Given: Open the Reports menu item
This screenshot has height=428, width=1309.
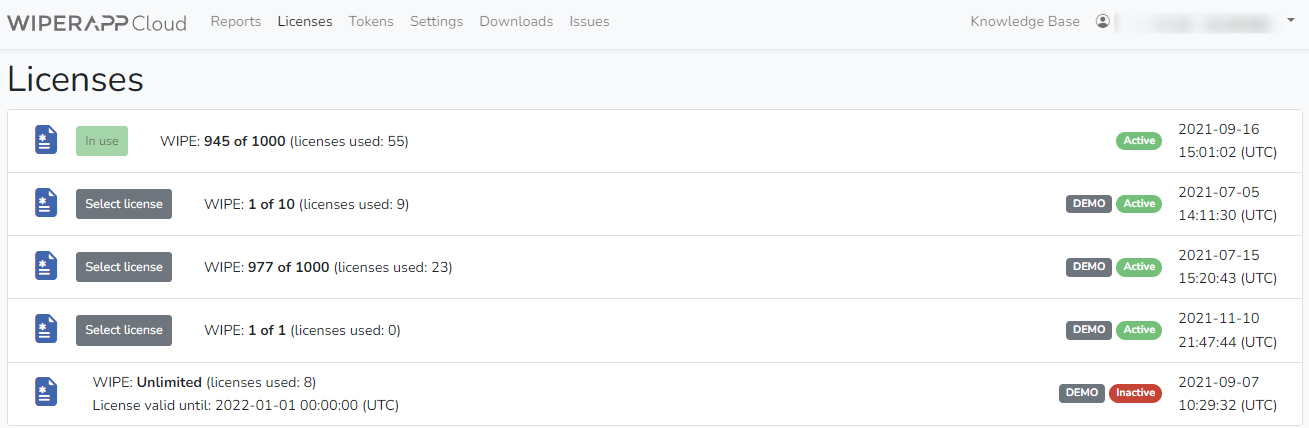Looking at the screenshot, I should [x=236, y=21].
